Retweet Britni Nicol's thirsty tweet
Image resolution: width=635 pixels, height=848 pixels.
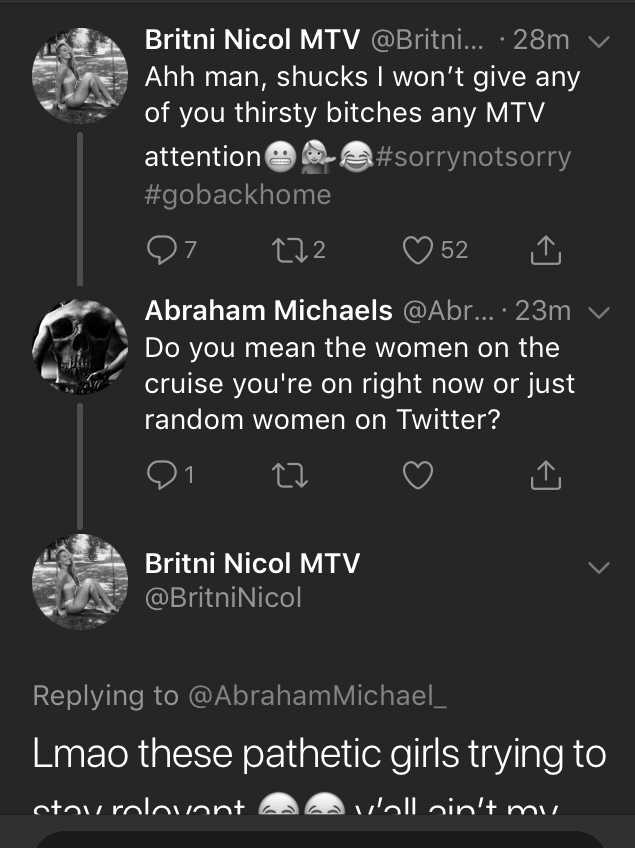click(298, 250)
